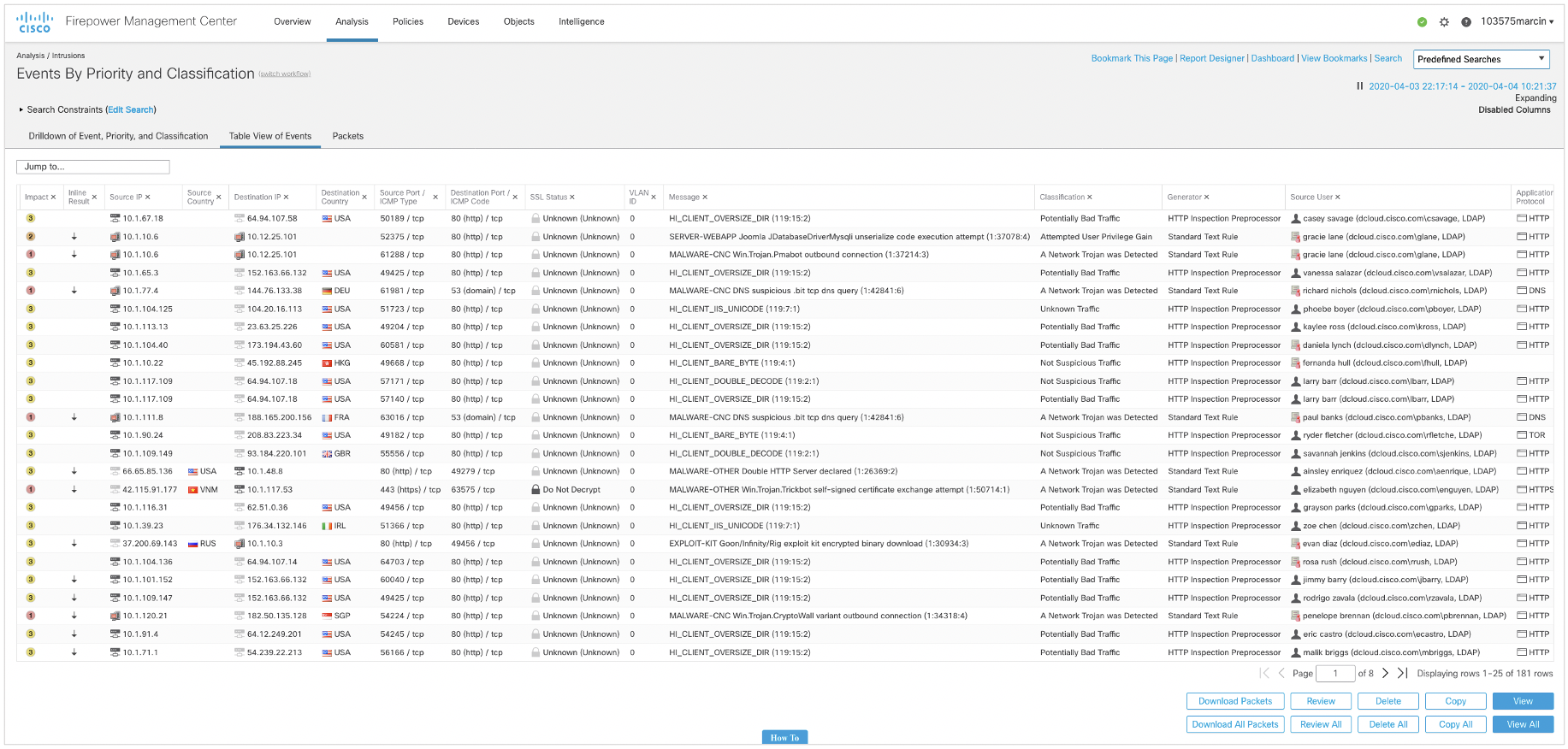Open the Intelligence menu
This screenshot has width=1568, height=749.
point(582,22)
